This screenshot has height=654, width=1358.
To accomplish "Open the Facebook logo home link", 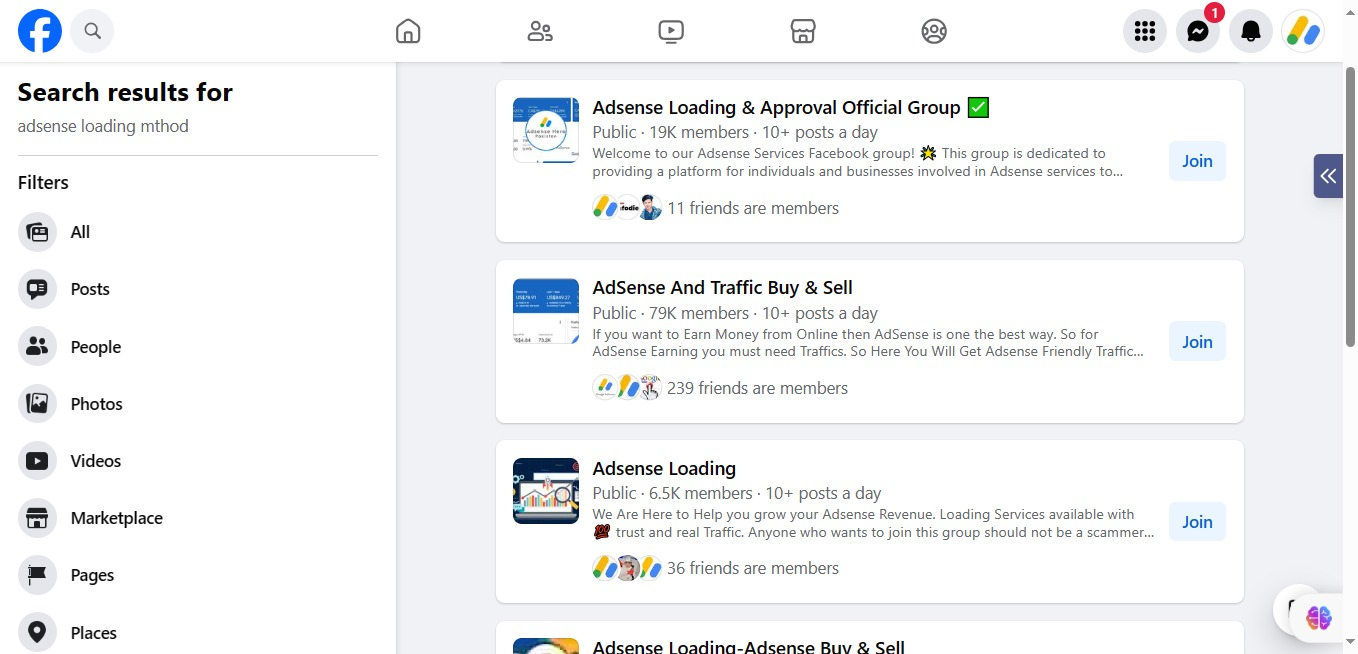I will click(40, 31).
